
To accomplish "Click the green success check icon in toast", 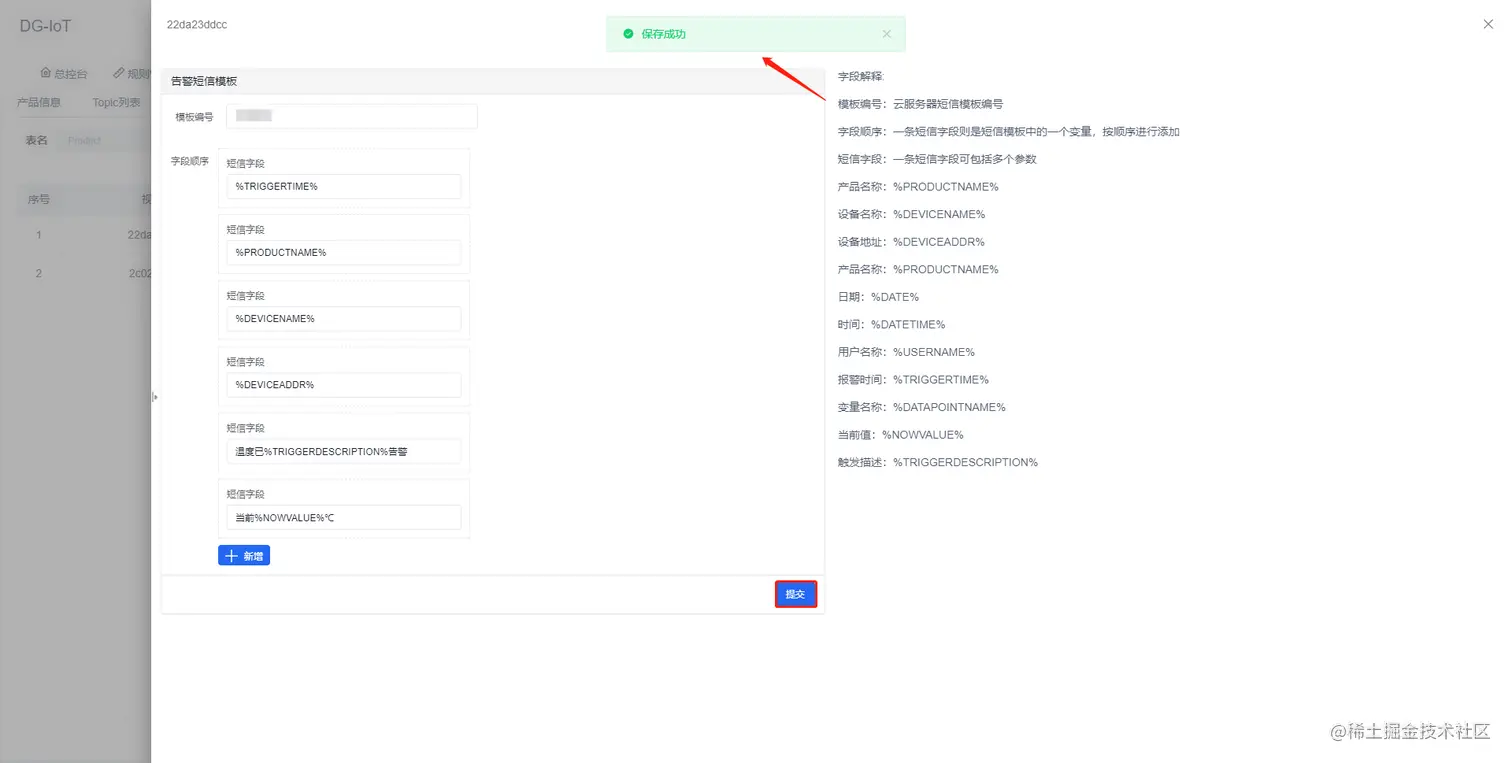I will click(628, 34).
